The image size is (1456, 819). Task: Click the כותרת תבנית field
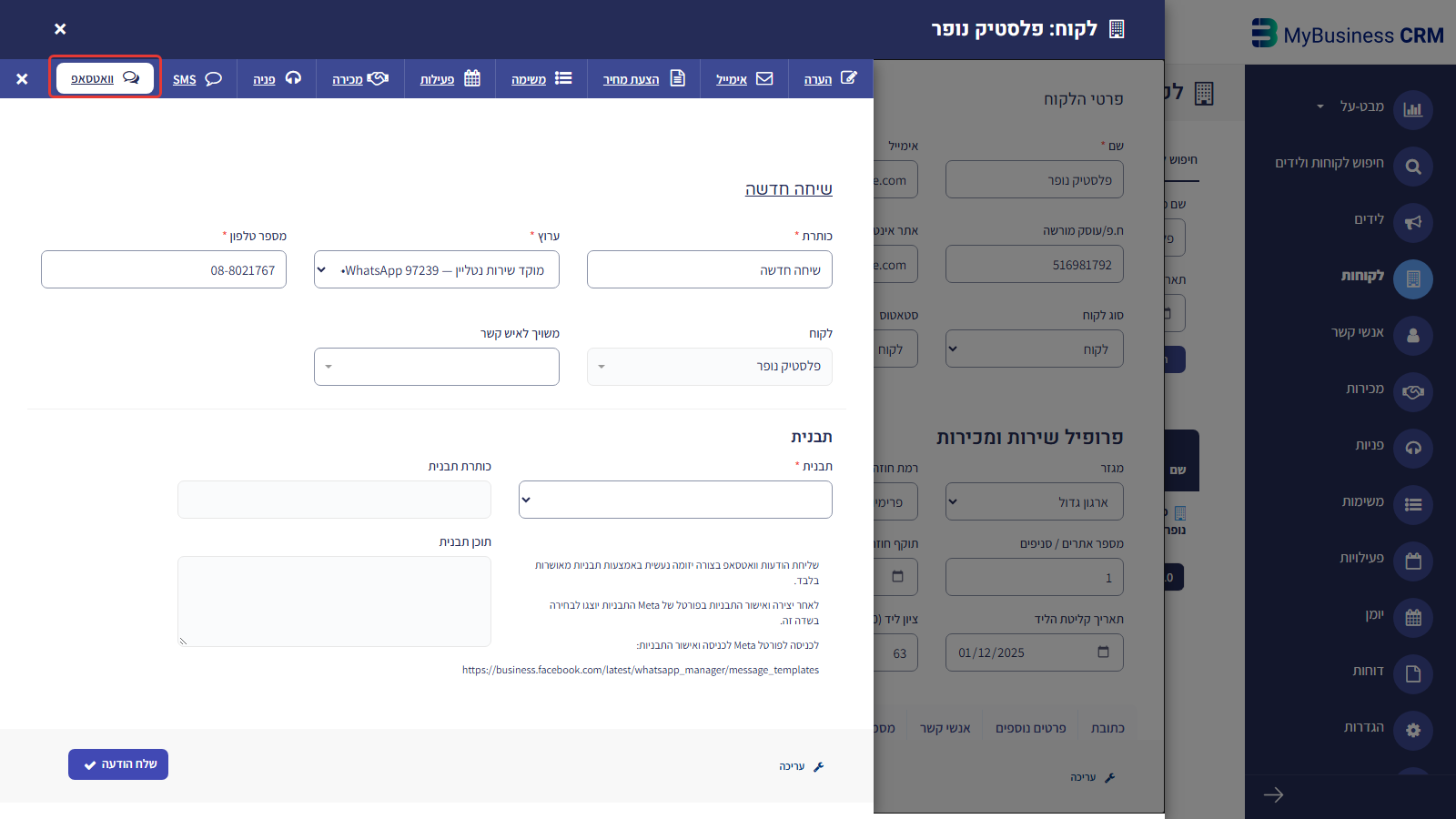pyautogui.click(x=334, y=500)
